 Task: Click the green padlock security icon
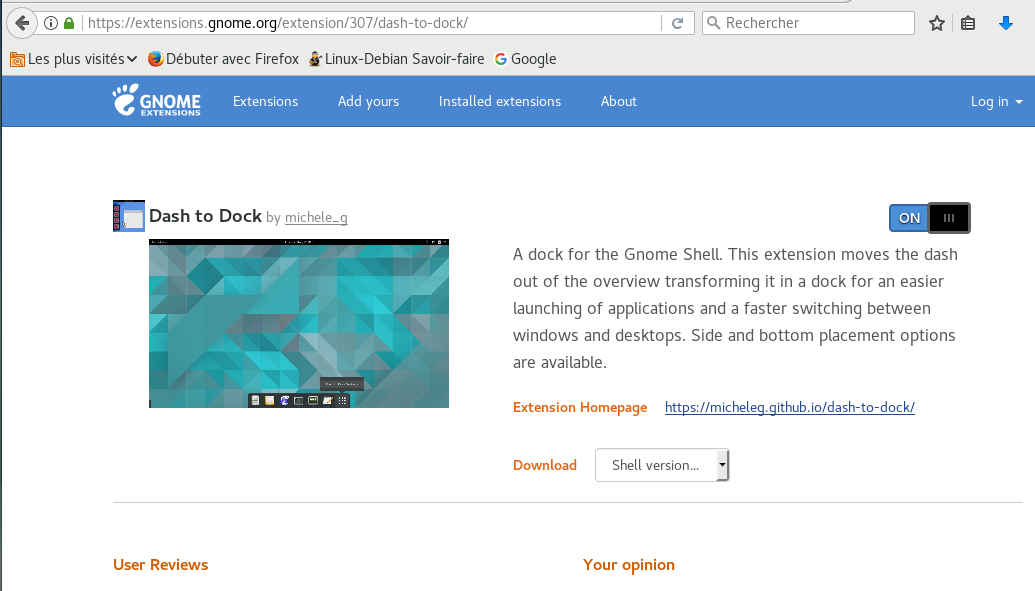coord(69,23)
